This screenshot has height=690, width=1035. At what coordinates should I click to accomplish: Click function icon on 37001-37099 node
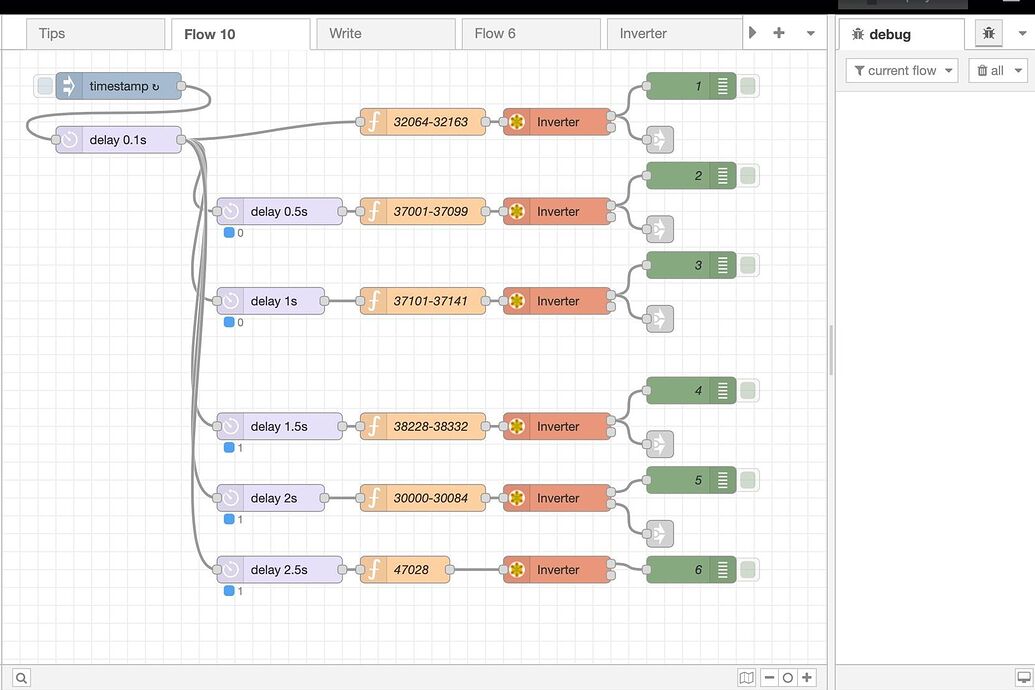[x=374, y=211]
